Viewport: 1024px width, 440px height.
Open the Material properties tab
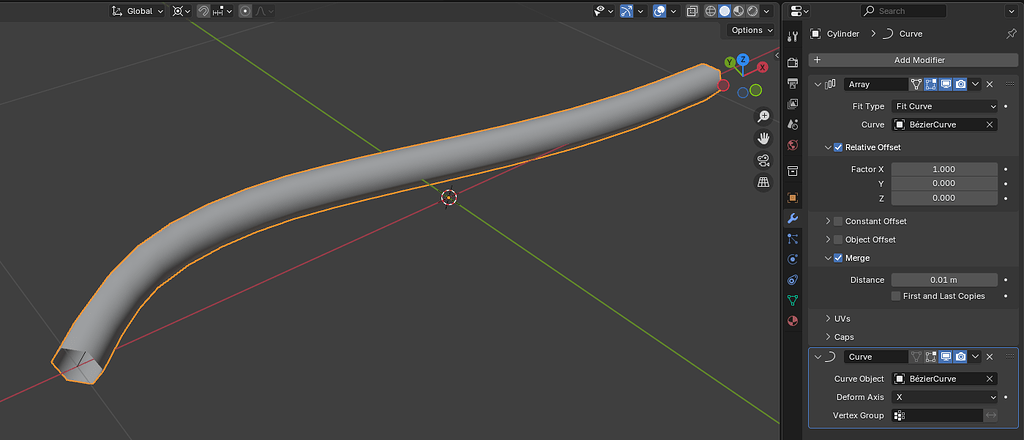(x=792, y=321)
